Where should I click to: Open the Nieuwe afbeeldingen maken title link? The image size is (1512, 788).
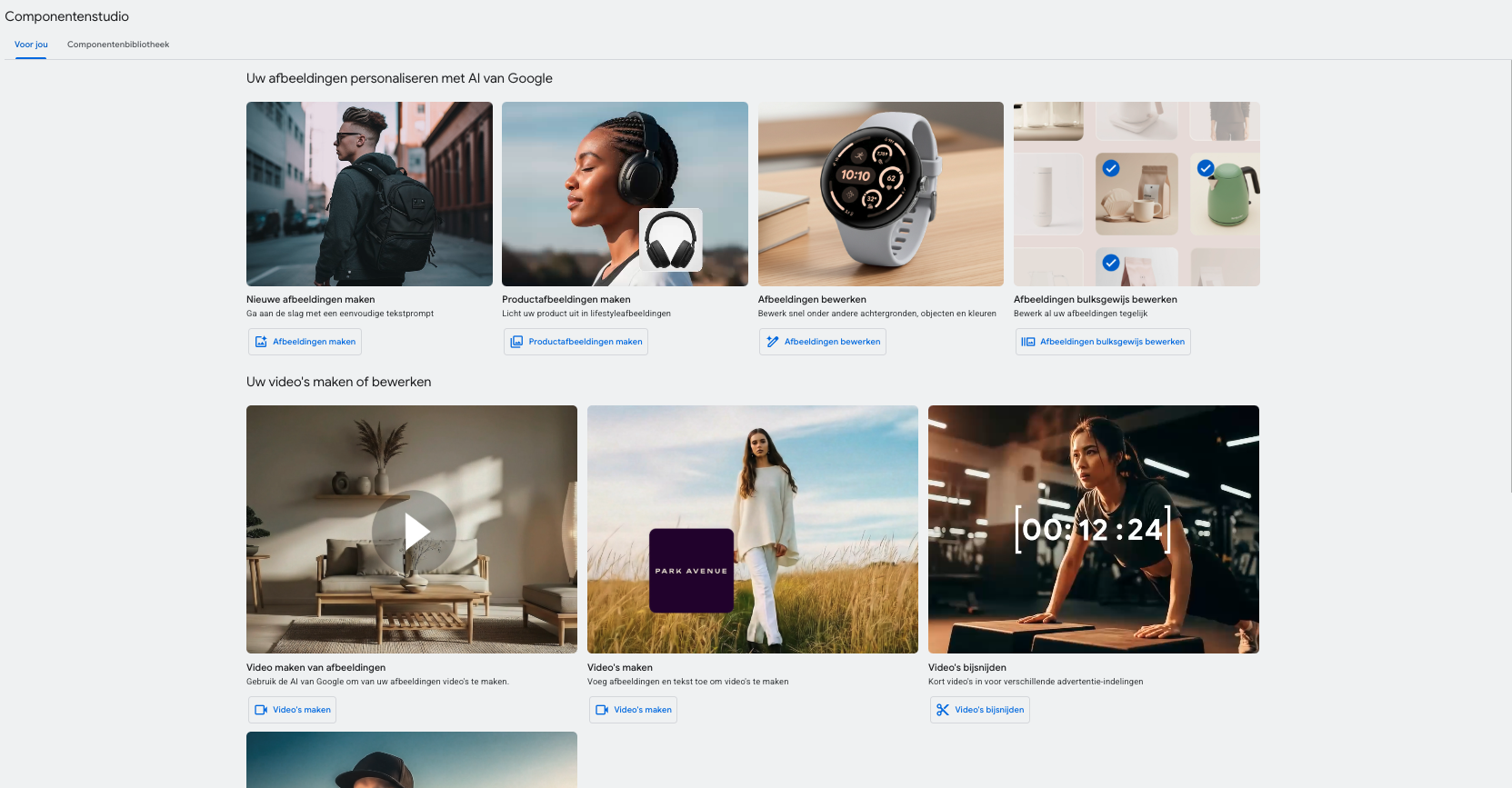pyautogui.click(x=310, y=299)
